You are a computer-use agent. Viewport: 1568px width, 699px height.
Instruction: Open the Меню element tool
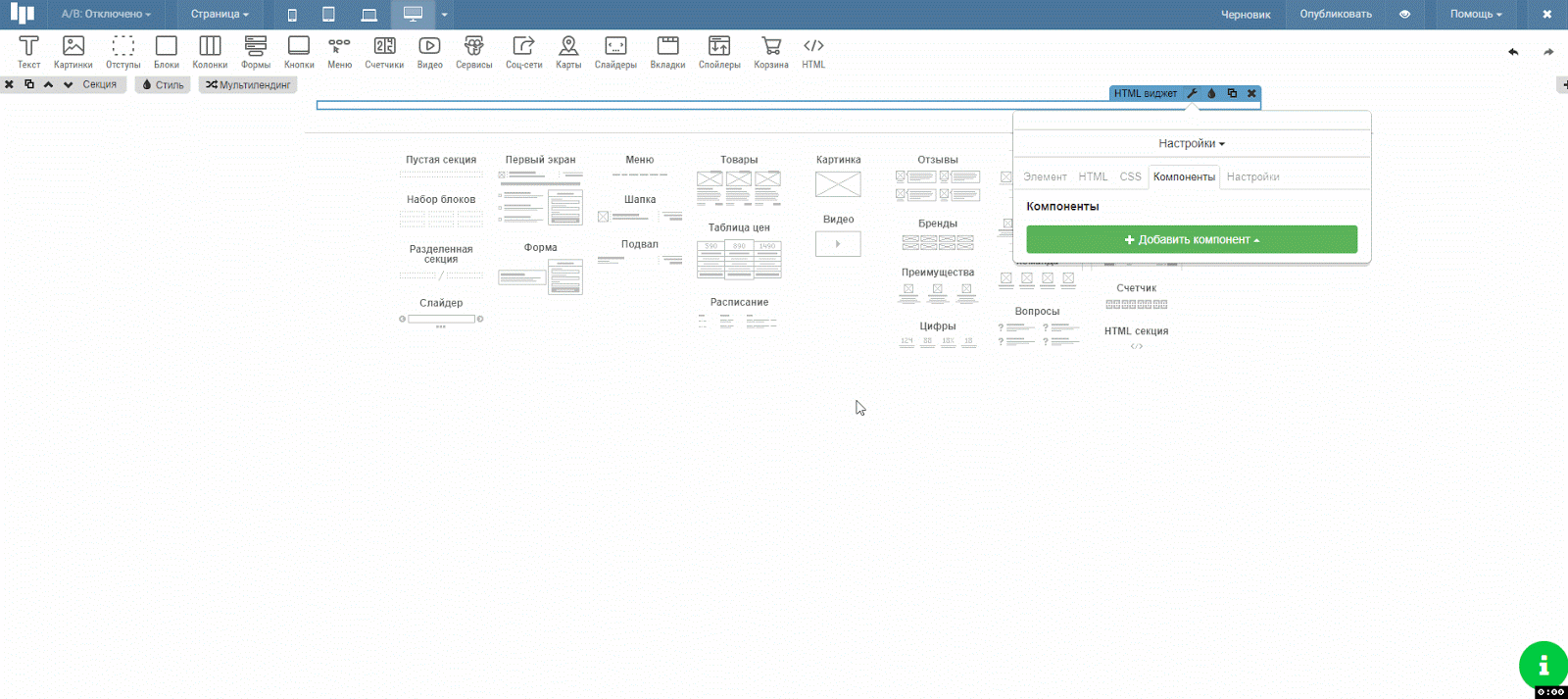click(x=339, y=52)
